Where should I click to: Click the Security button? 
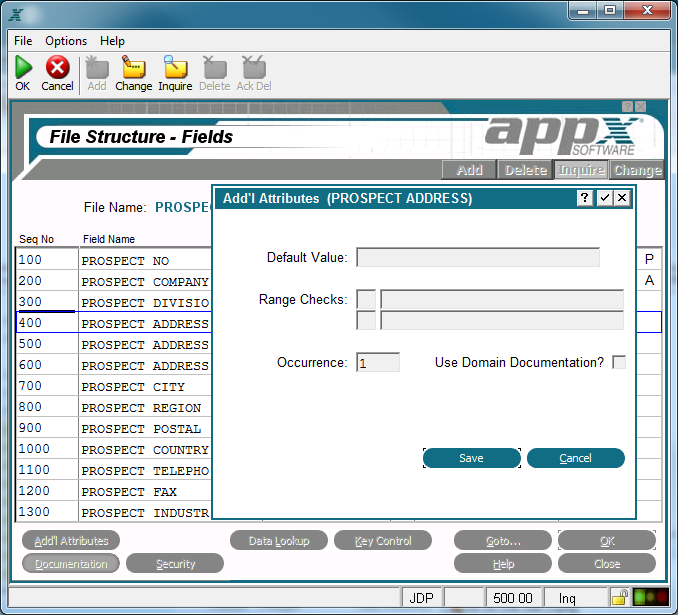[x=175, y=564]
